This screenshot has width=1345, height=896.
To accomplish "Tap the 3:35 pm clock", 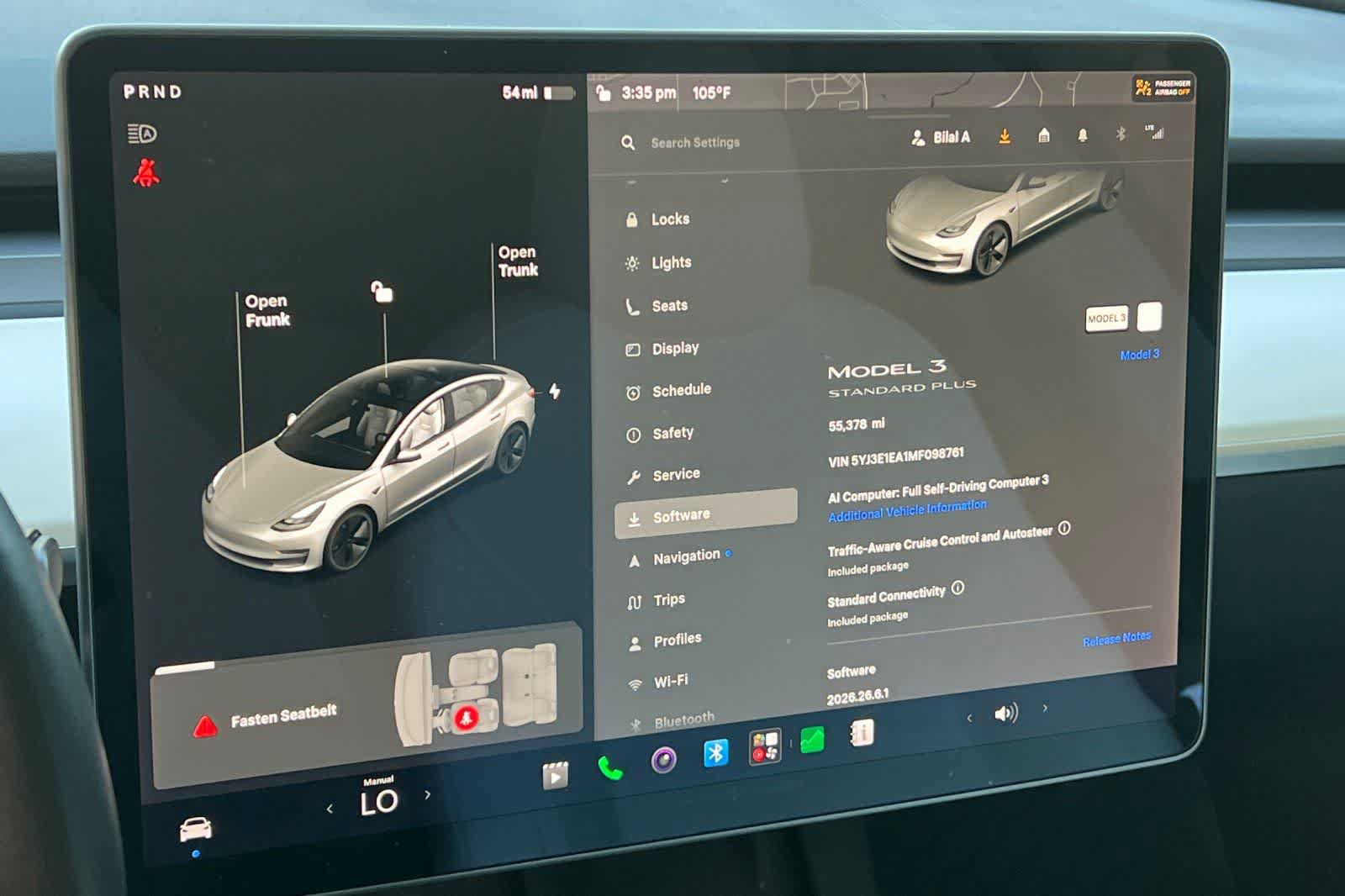I will click(648, 92).
